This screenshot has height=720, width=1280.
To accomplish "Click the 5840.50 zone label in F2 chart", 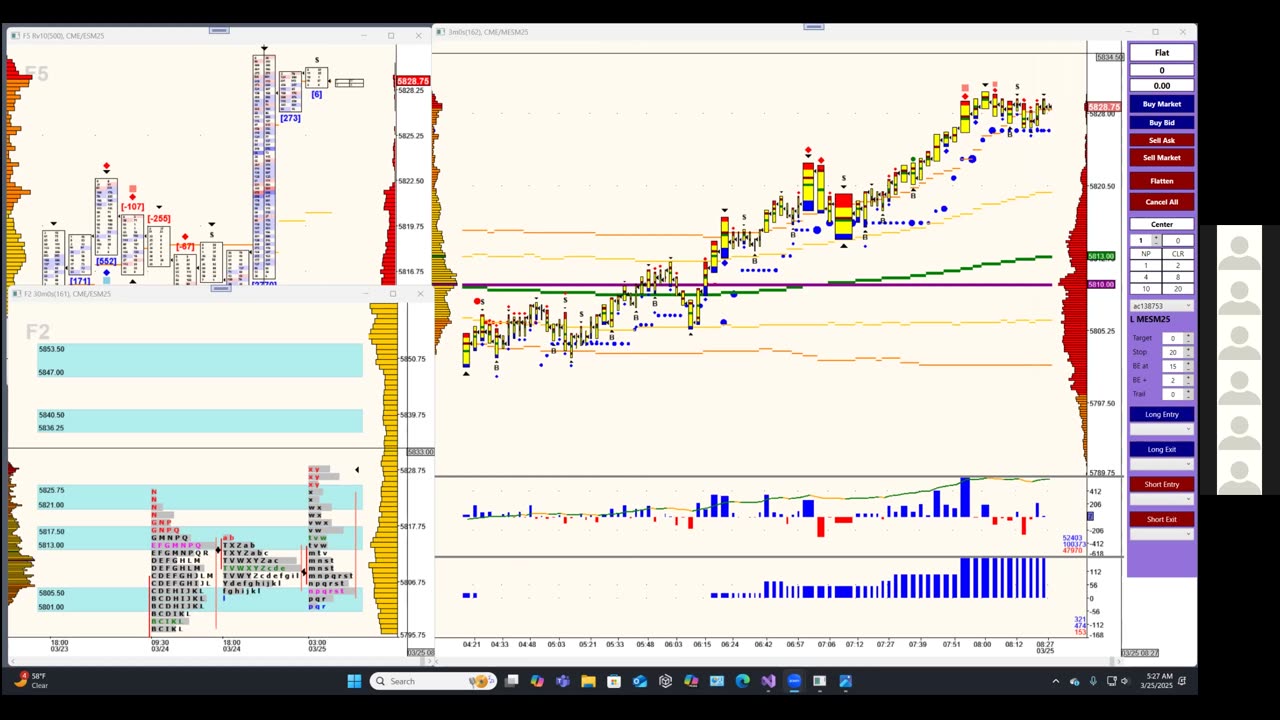I will click(51, 415).
